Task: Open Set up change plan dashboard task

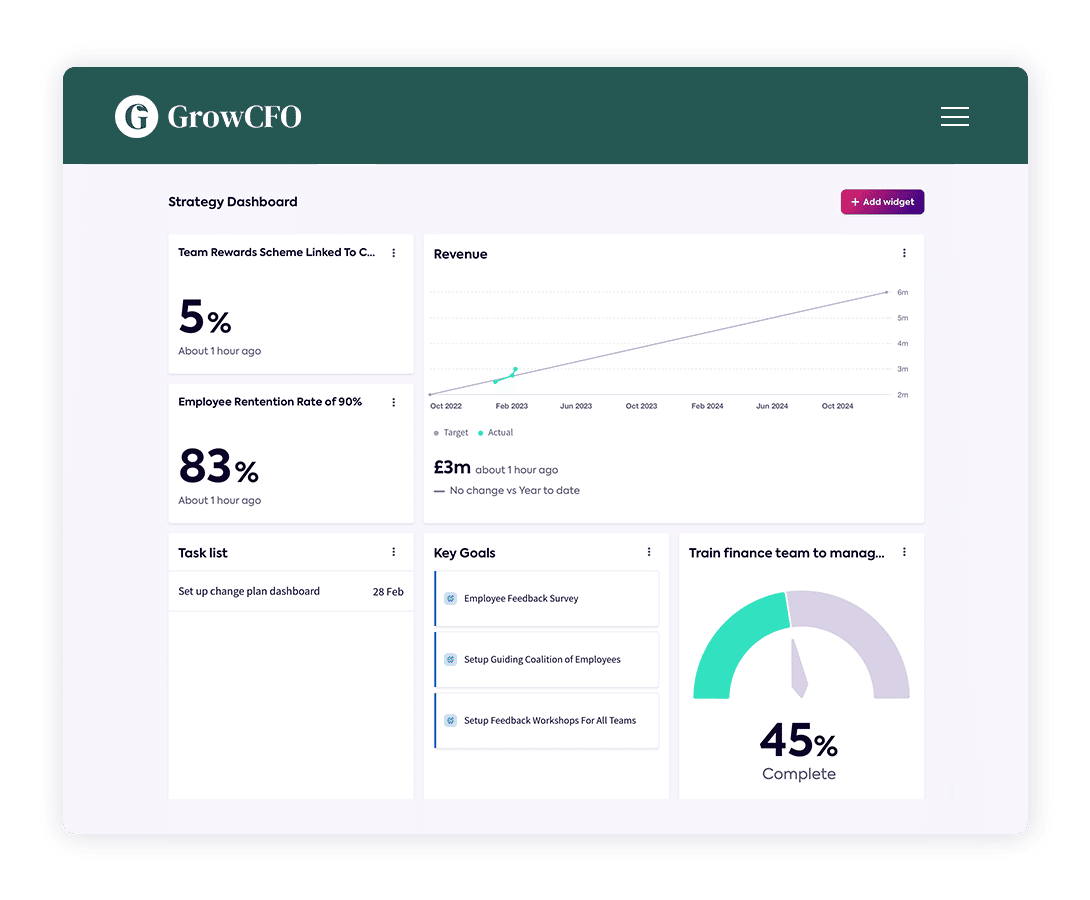Action: 291,591
